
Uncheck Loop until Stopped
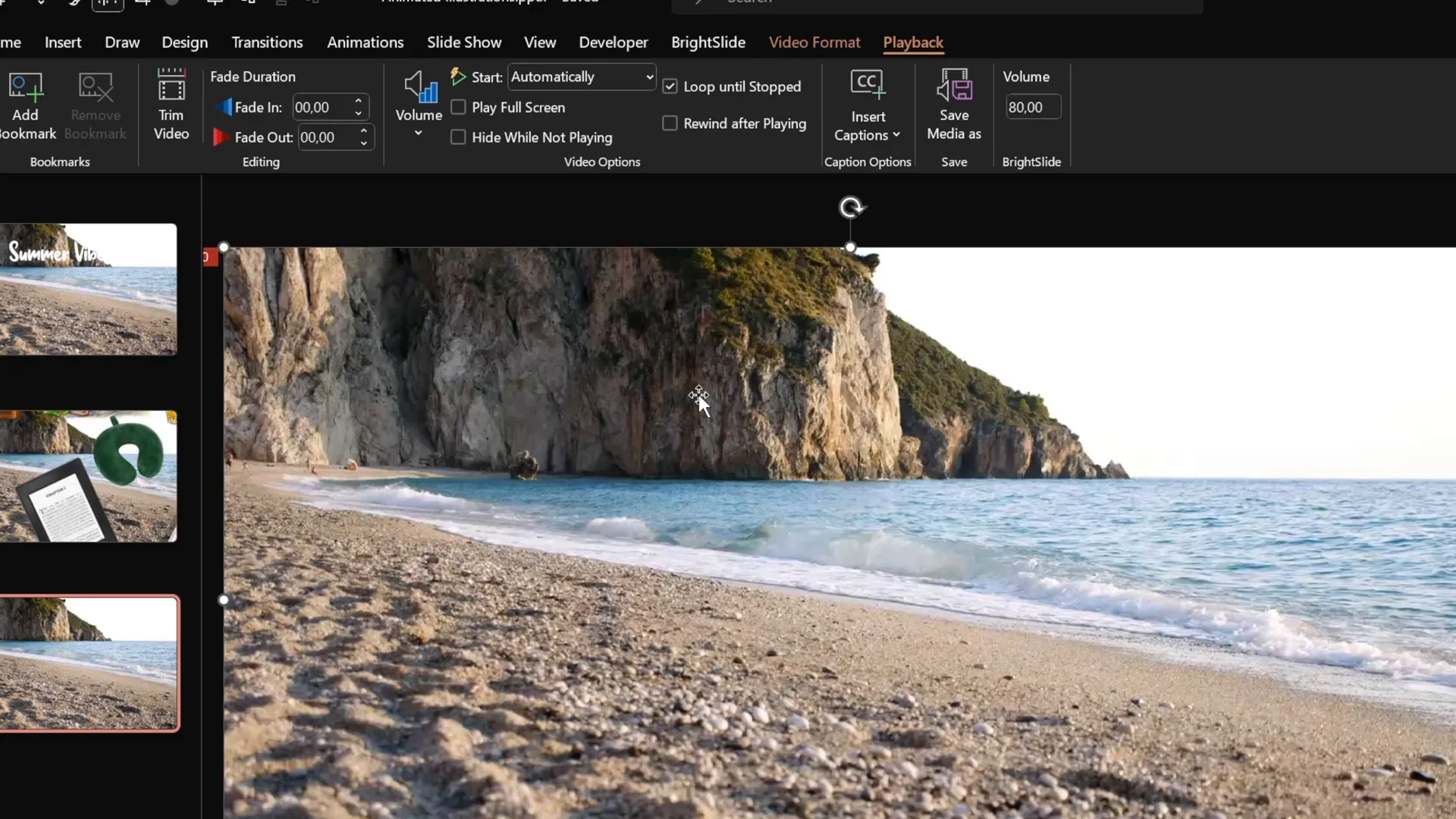671,86
